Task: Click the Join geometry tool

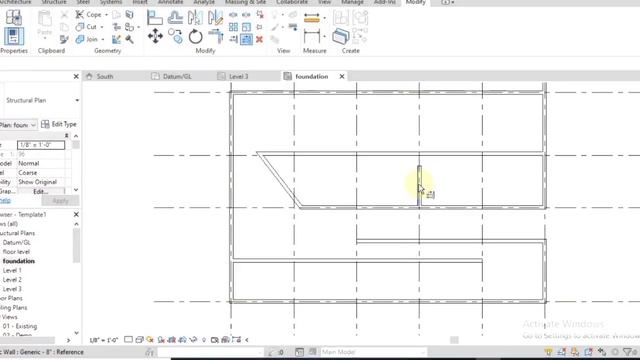Action: click(x=87, y=39)
